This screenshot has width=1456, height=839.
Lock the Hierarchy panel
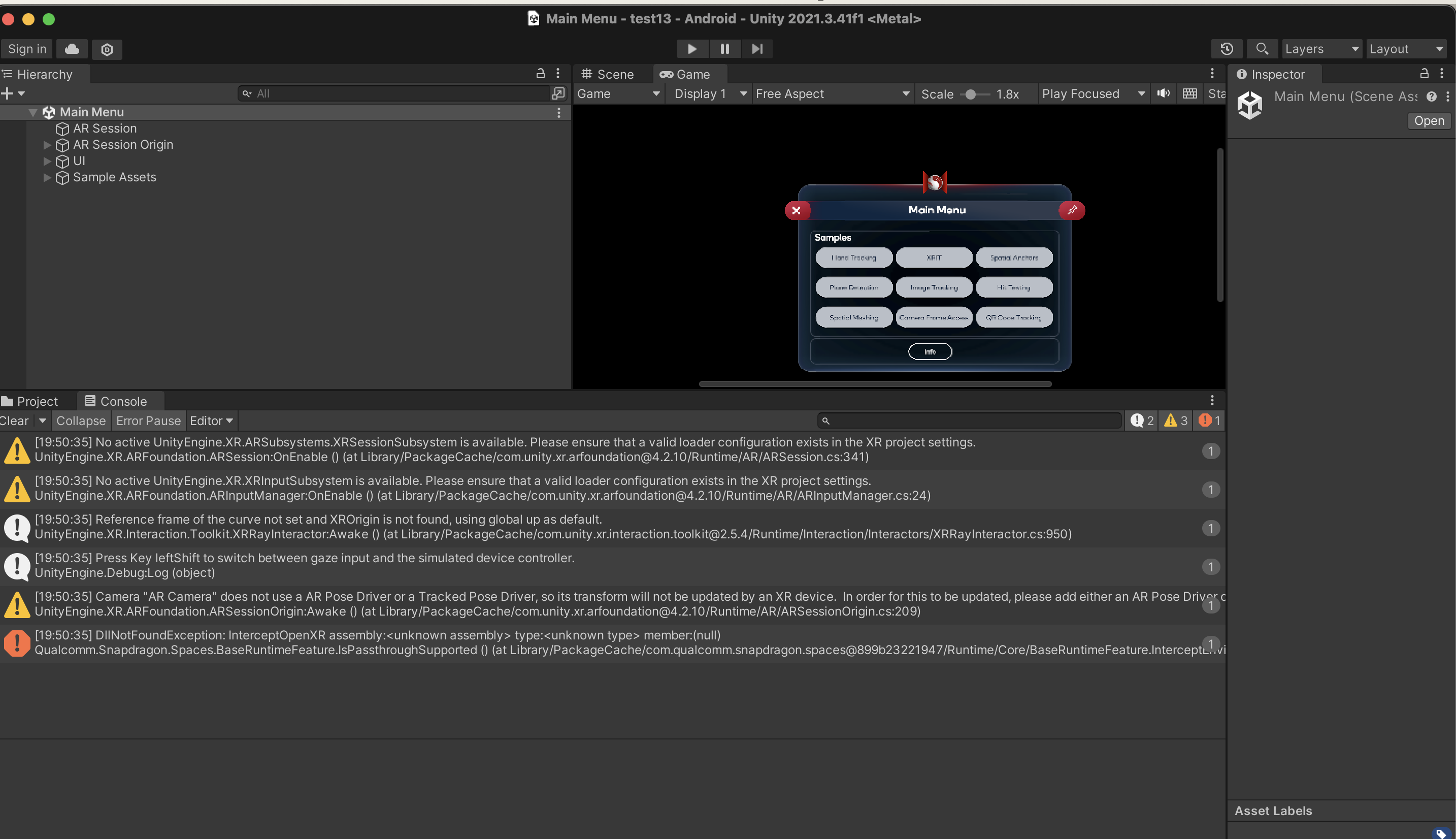tap(540, 74)
